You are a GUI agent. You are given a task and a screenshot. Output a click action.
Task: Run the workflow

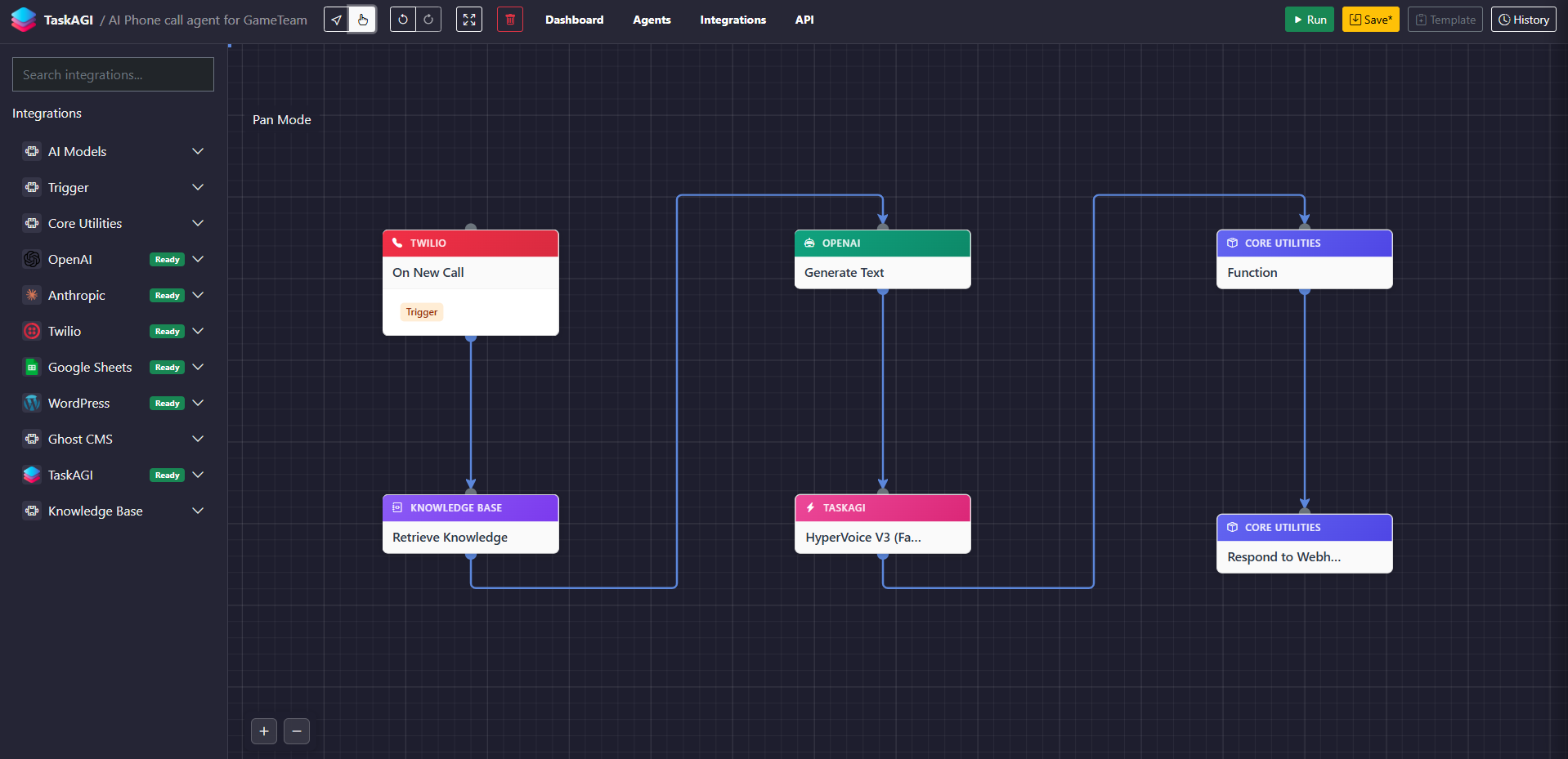[1309, 20]
